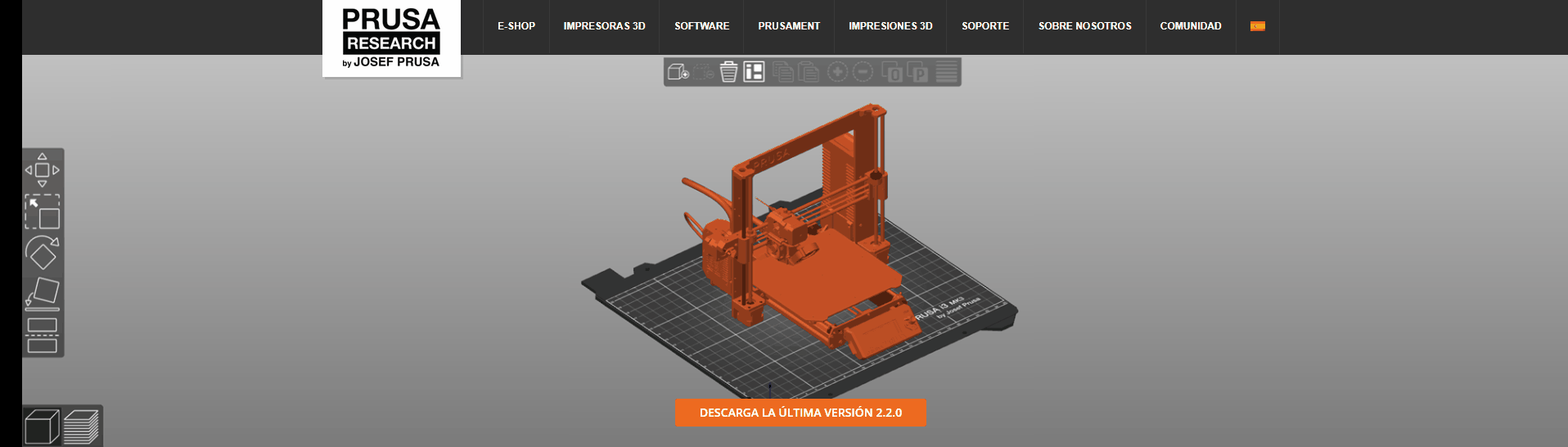This screenshot has width=1568, height=447.
Task: Select the Scale tool in the left toolbar
Action: point(43,211)
